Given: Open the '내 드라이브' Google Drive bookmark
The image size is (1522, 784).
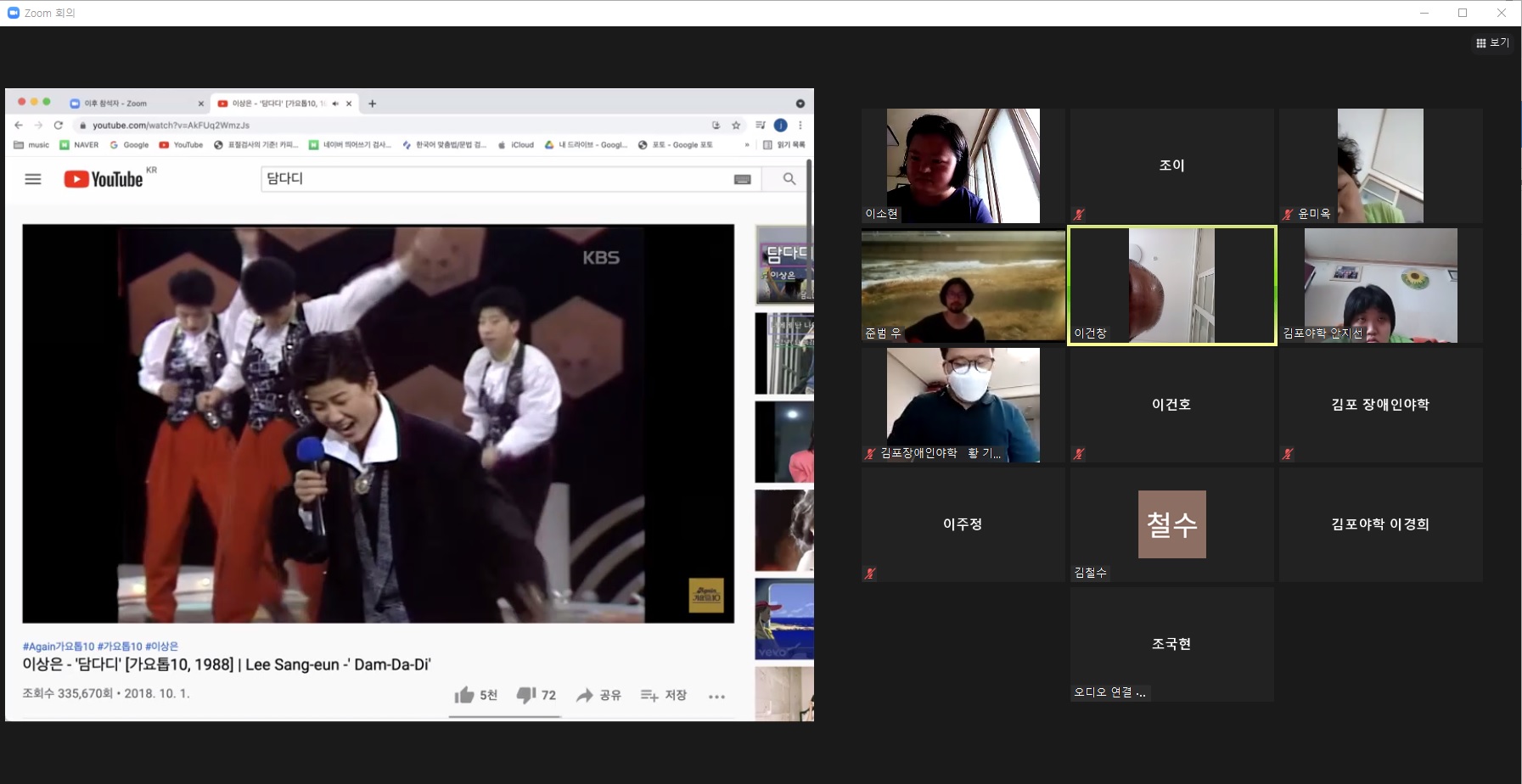Looking at the screenshot, I should click(587, 145).
